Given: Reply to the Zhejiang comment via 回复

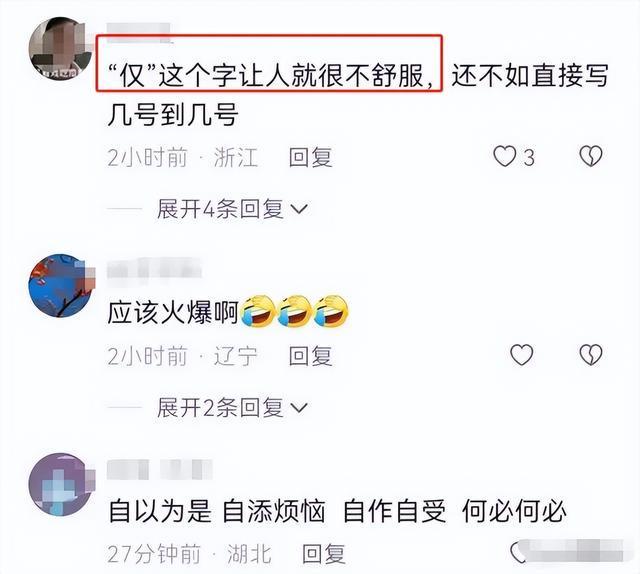Looking at the screenshot, I should pyautogui.click(x=310, y=157).
